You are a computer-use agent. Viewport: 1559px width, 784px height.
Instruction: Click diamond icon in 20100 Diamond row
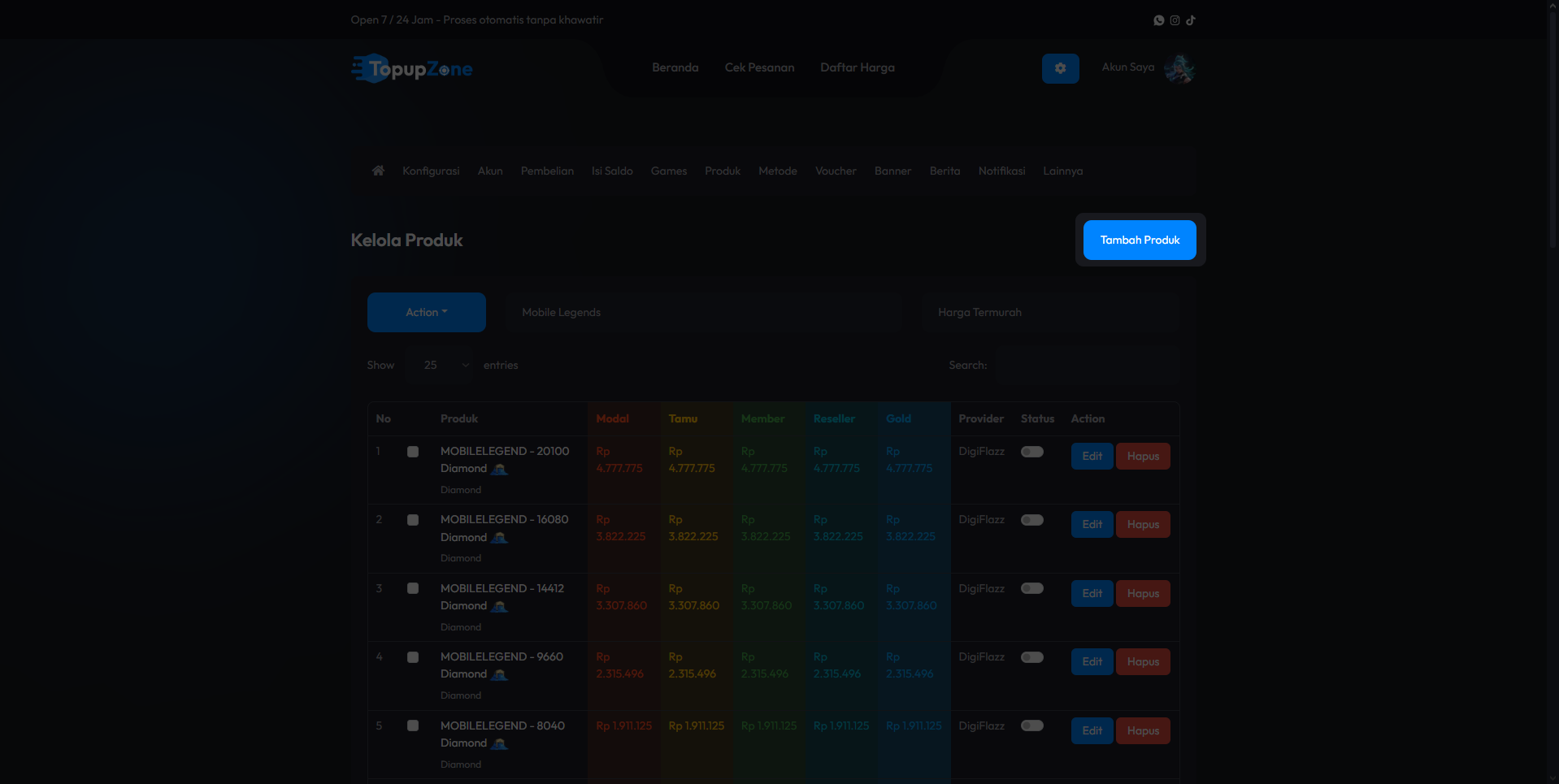(500, 469)
